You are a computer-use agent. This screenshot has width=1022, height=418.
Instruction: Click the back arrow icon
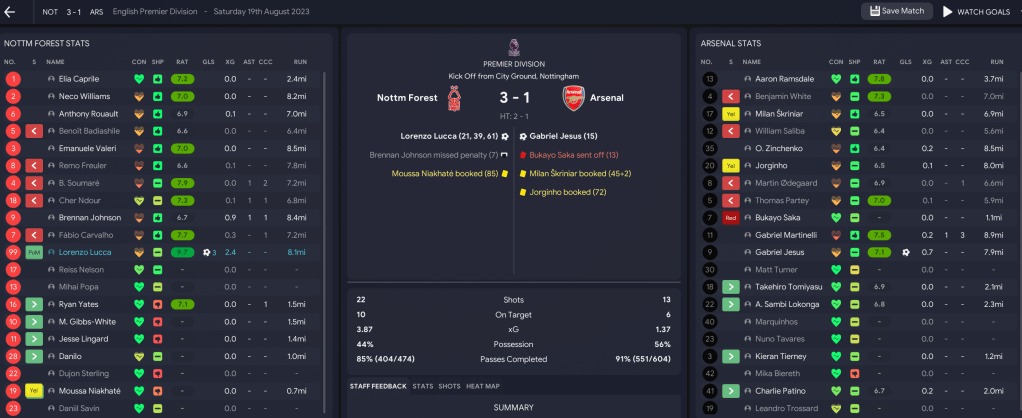click(10, 12)
